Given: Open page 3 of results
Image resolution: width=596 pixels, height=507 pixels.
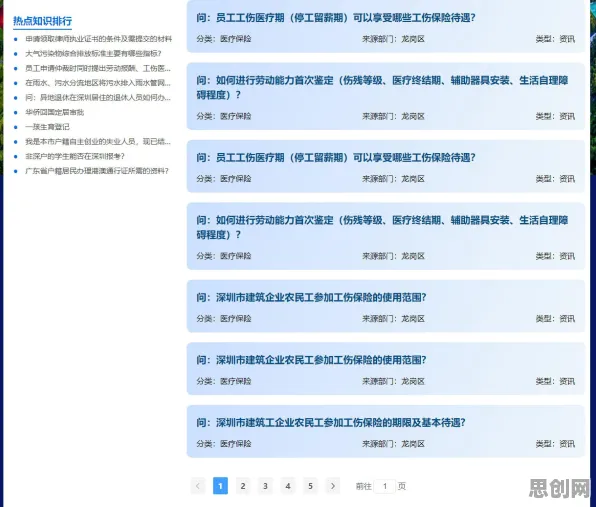Looking at the screenshot, I should (x=265, y=486).
